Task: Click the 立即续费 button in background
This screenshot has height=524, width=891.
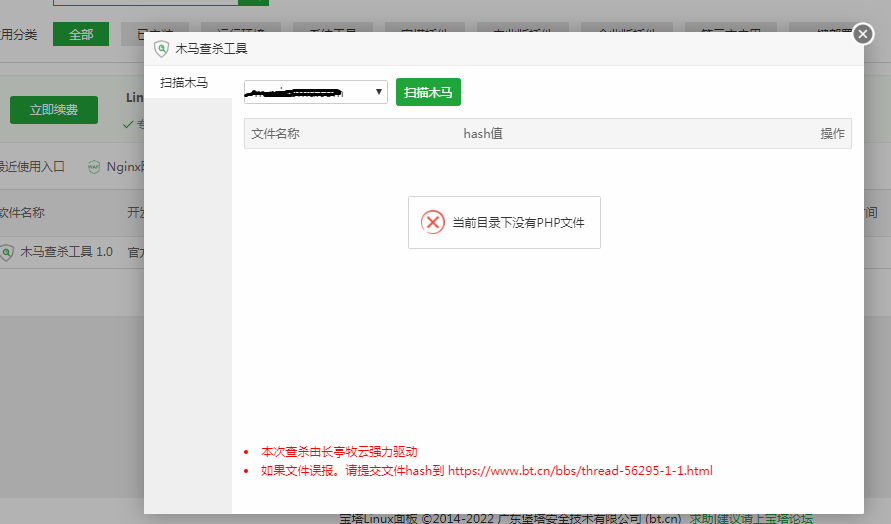Action: (x=54, y=110)
